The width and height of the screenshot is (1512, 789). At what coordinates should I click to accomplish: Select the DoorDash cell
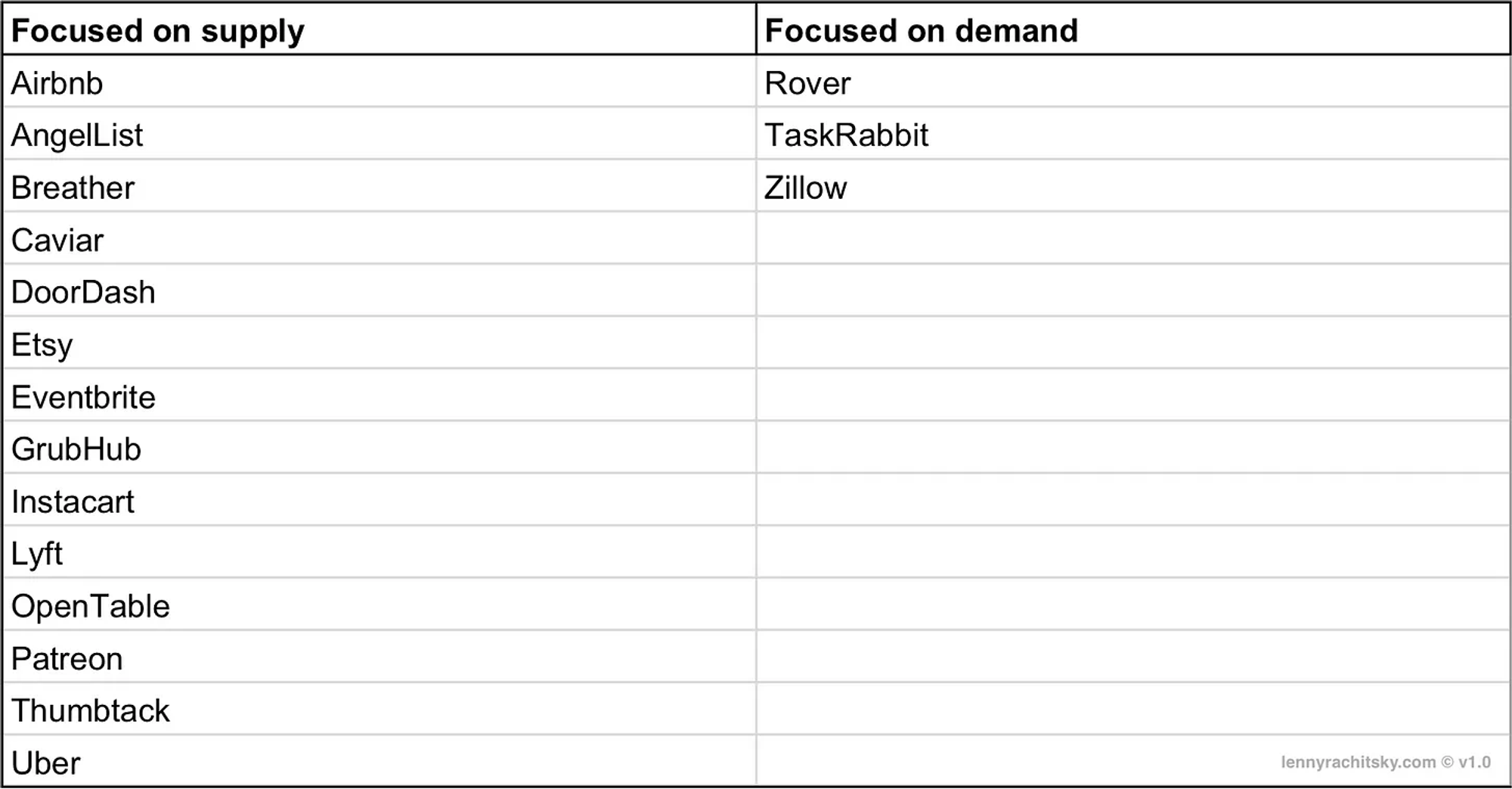pos(380,290)
